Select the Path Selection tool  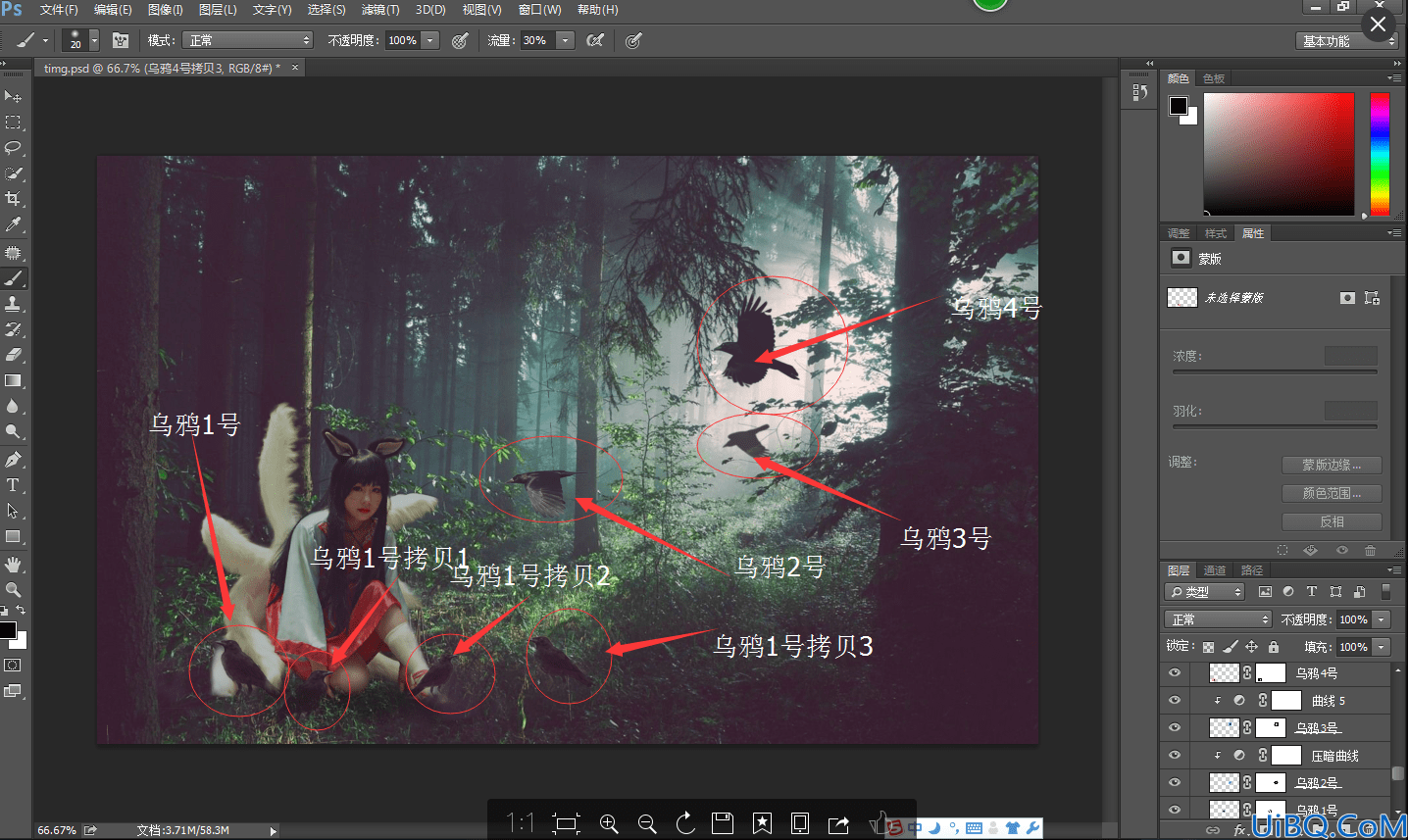pyautogui.click(x=13, y=511)
